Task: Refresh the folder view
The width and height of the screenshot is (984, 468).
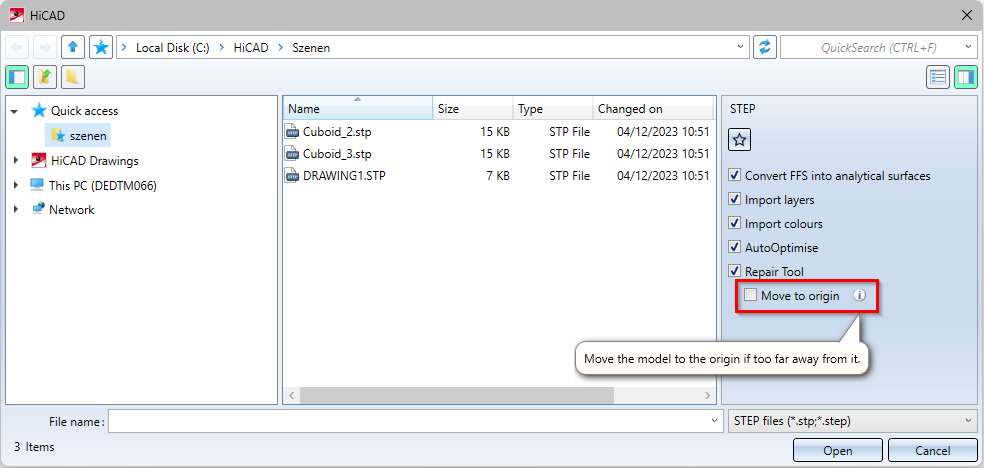Action: coord(765,47)
